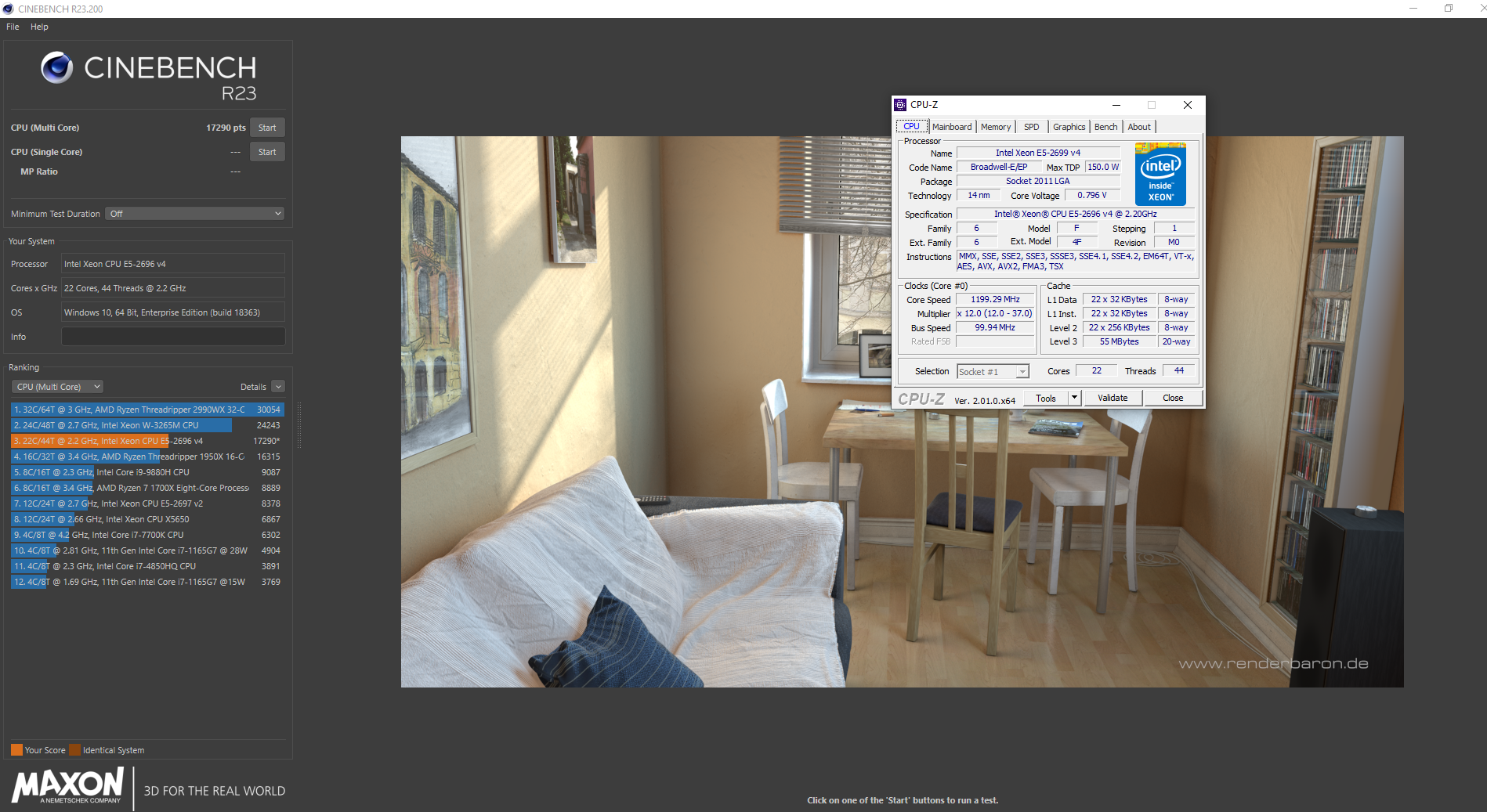Viewport: 1487px width, 812px height.
Task: Select ranking row 2 Intel Xeon W-3265M
Action: point(147,425)
